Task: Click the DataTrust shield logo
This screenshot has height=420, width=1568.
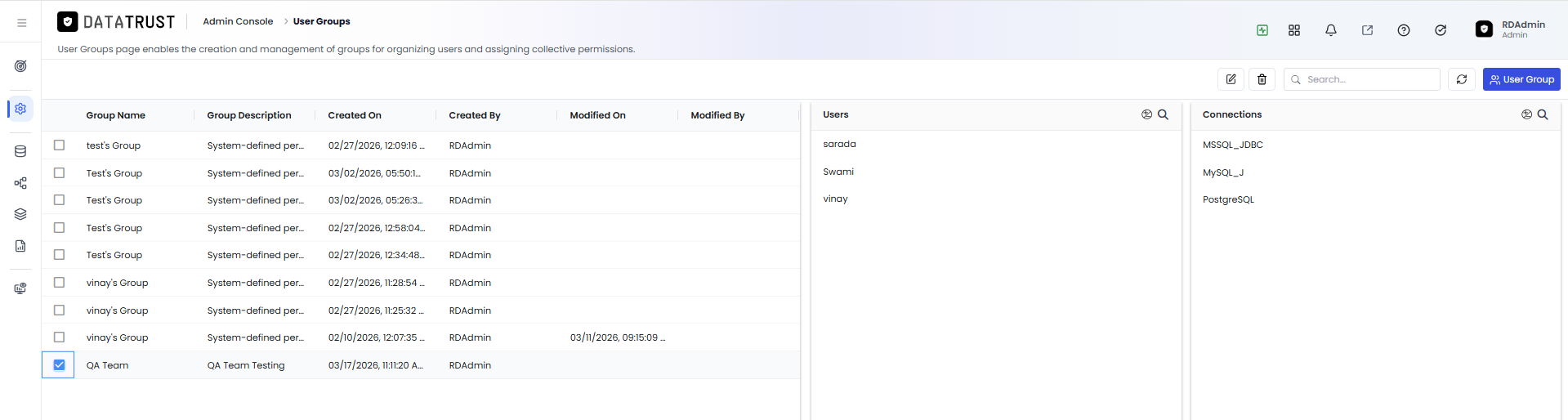Action: click(68, 22)
